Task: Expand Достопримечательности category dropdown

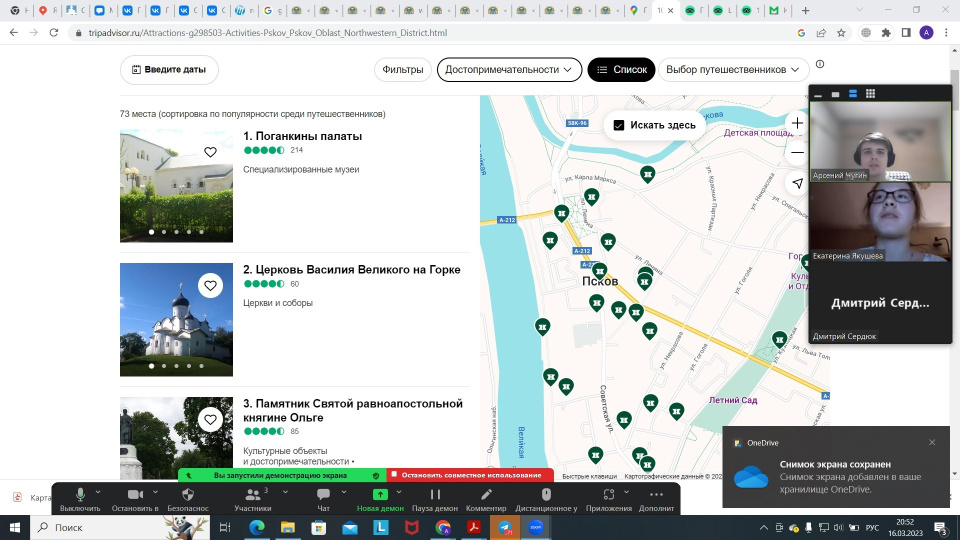Action: 509,70
